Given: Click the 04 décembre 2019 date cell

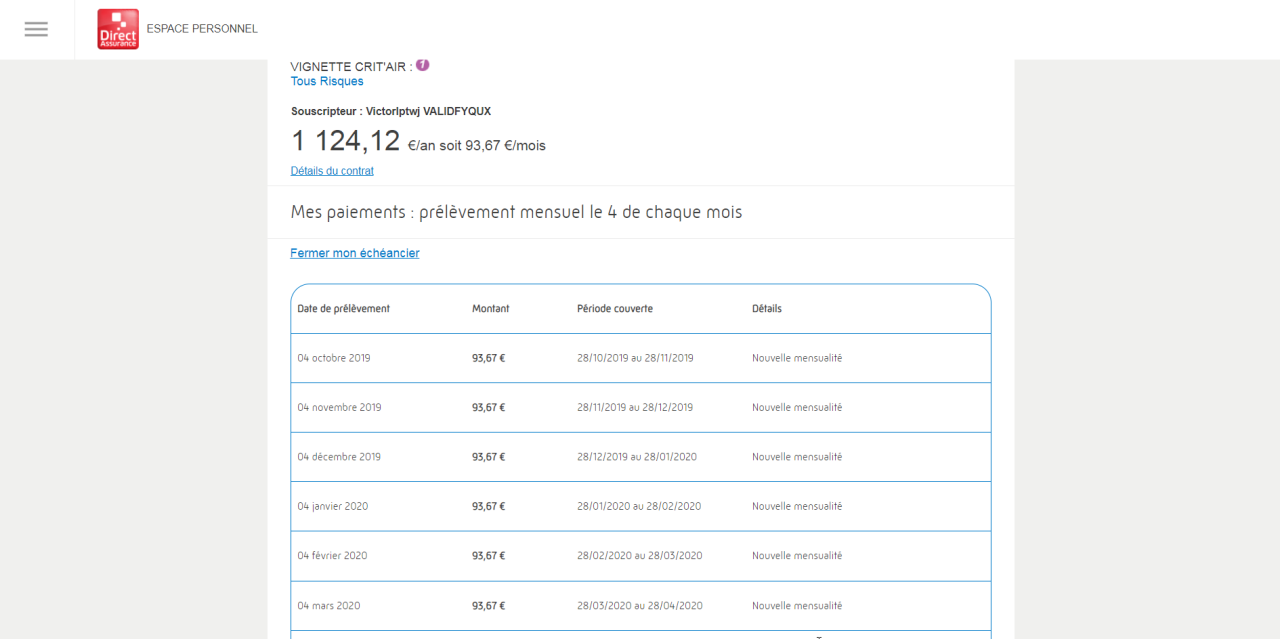Looking at the screenshot, I should (339, 457).
